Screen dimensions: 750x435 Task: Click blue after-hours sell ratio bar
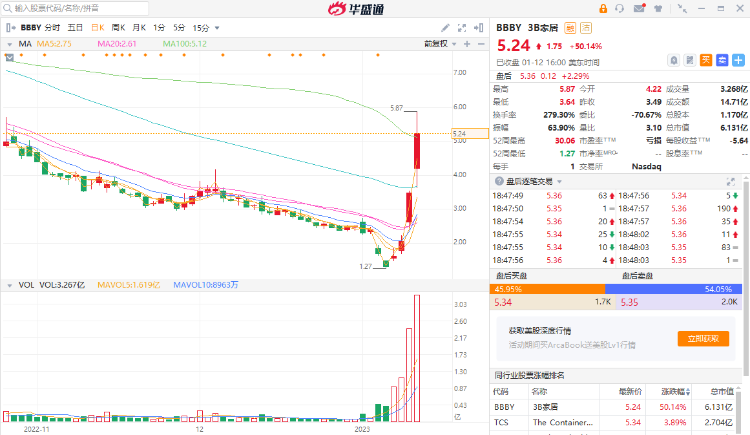[x=673, y=289]
